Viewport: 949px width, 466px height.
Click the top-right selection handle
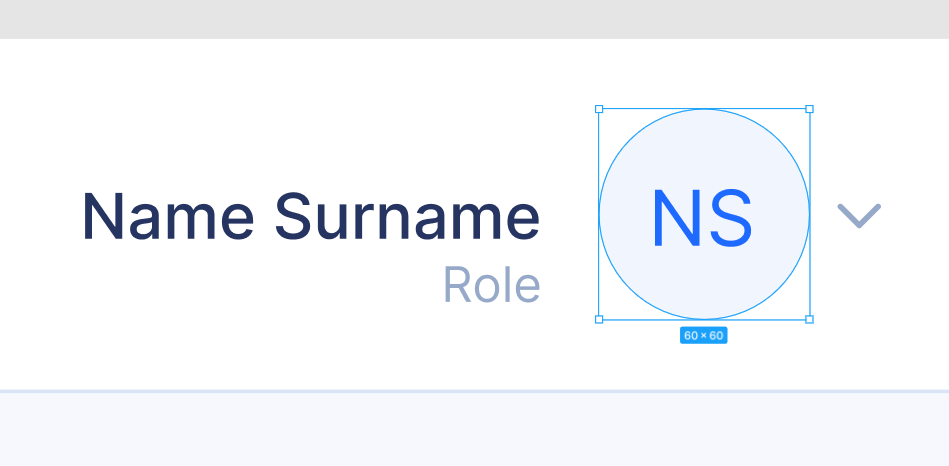[809, 109]
